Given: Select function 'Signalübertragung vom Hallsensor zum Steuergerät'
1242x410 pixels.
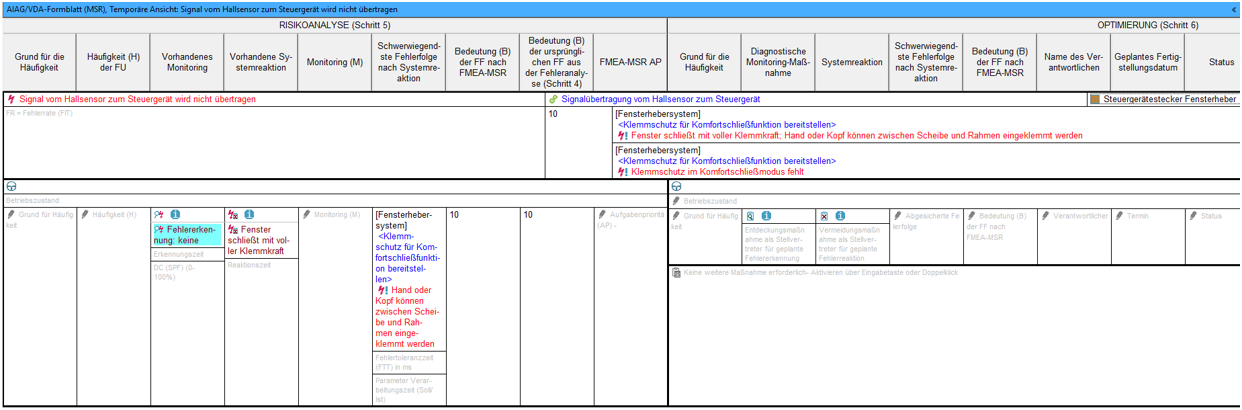Looking at the screenshot, I should click(x=661, y=100).
